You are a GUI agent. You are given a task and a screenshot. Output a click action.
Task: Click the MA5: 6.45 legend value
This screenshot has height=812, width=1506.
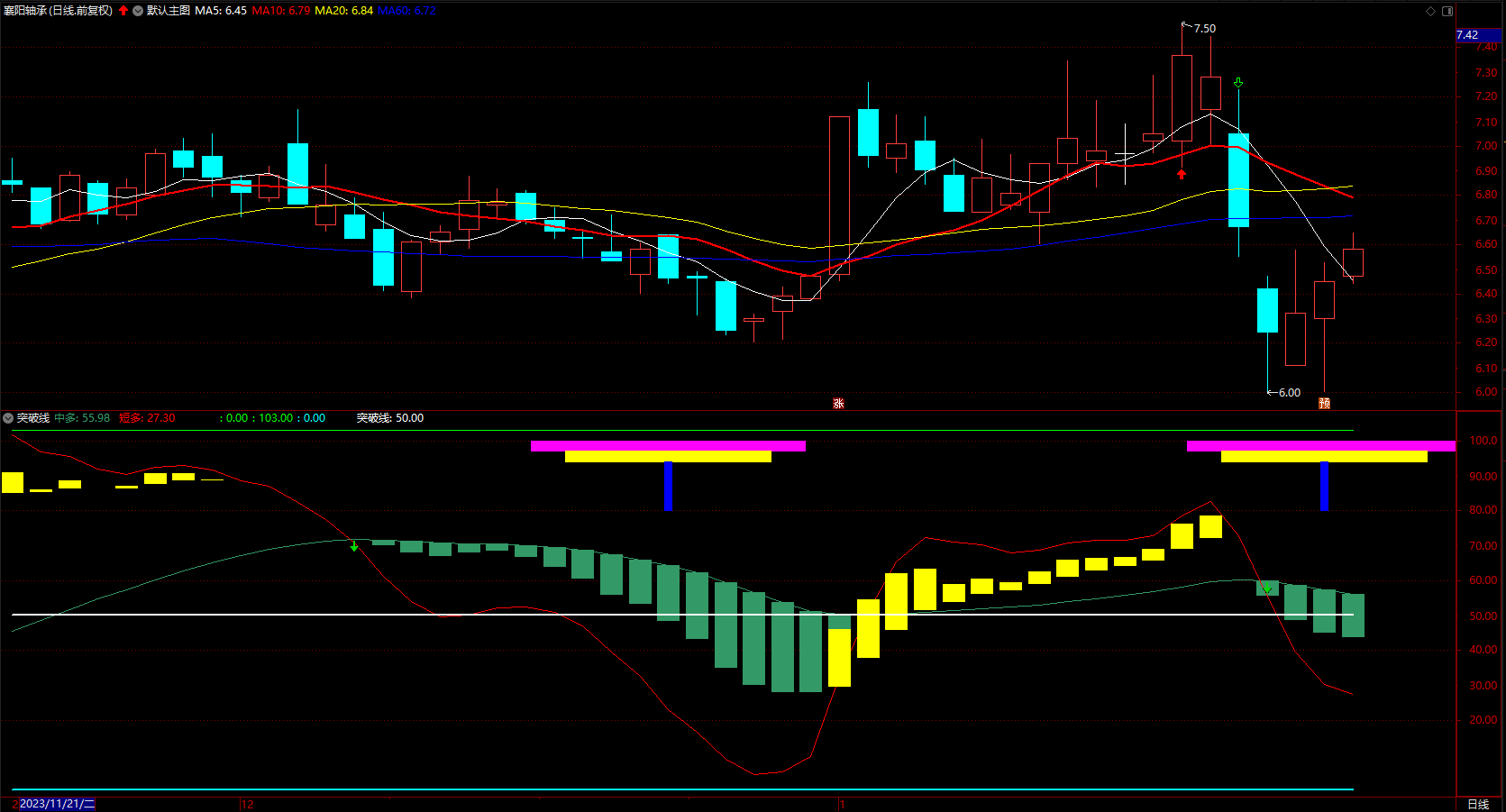coord(221,11)
